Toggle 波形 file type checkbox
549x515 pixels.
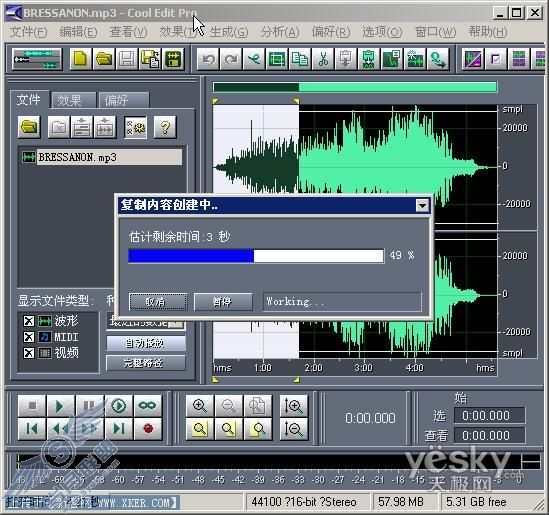[x=29, y=320]
